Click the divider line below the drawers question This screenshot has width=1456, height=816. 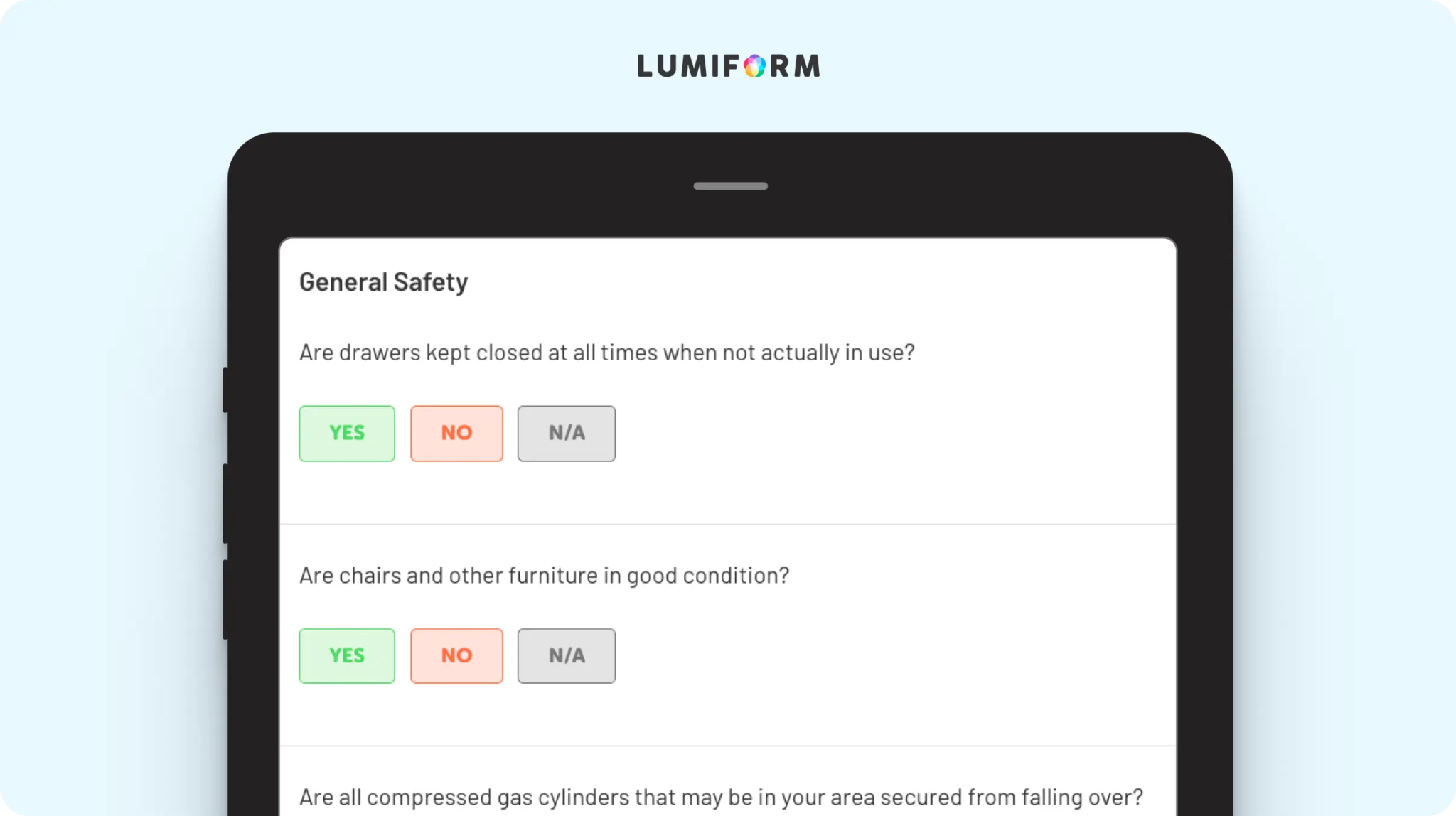click(x=728, y=524)
